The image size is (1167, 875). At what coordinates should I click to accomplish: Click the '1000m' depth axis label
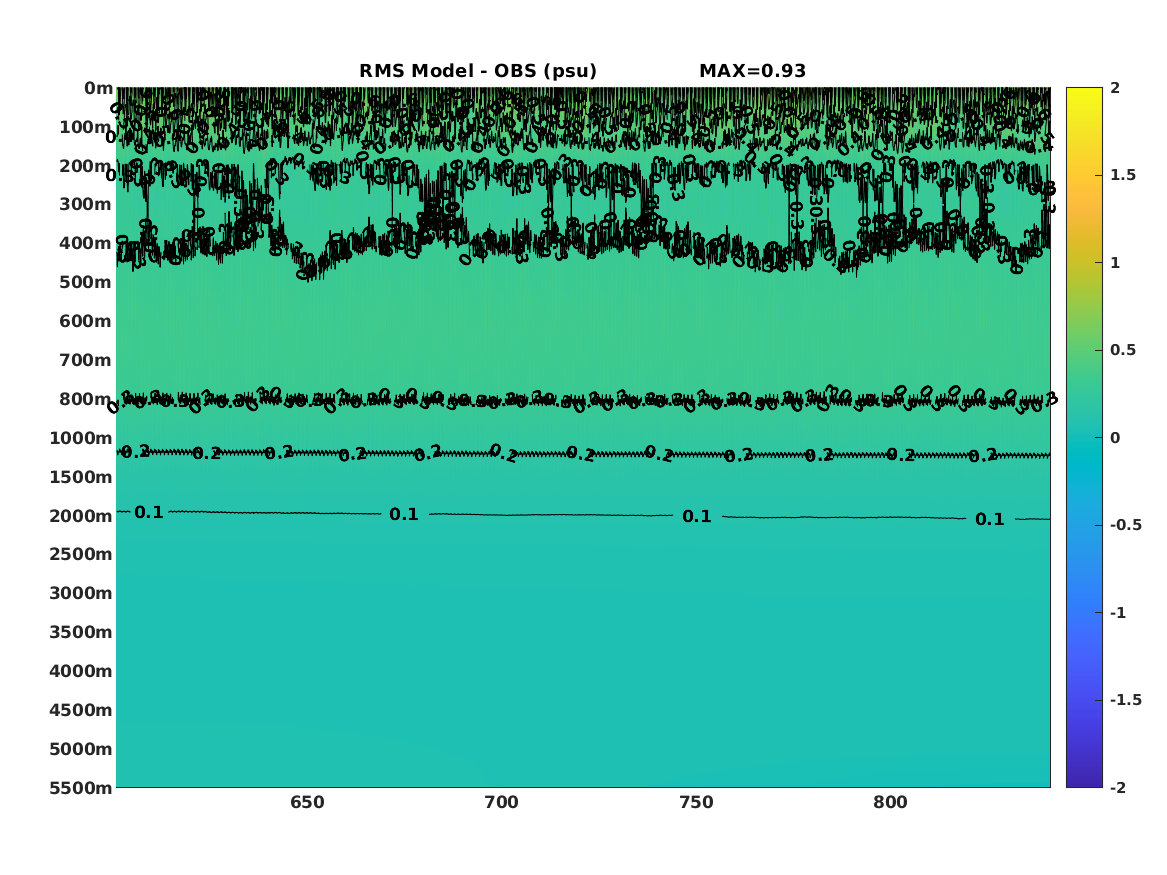tap(81, 438)
